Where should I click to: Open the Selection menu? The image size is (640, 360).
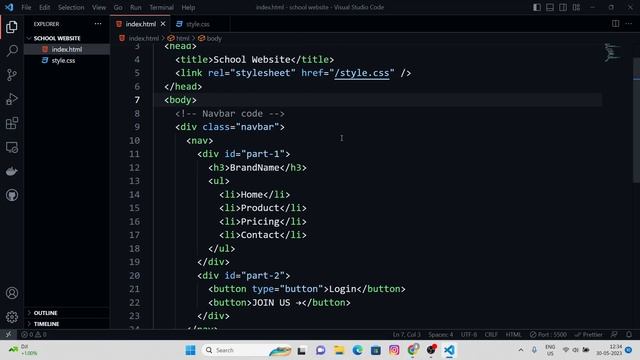tap(71, 7)
